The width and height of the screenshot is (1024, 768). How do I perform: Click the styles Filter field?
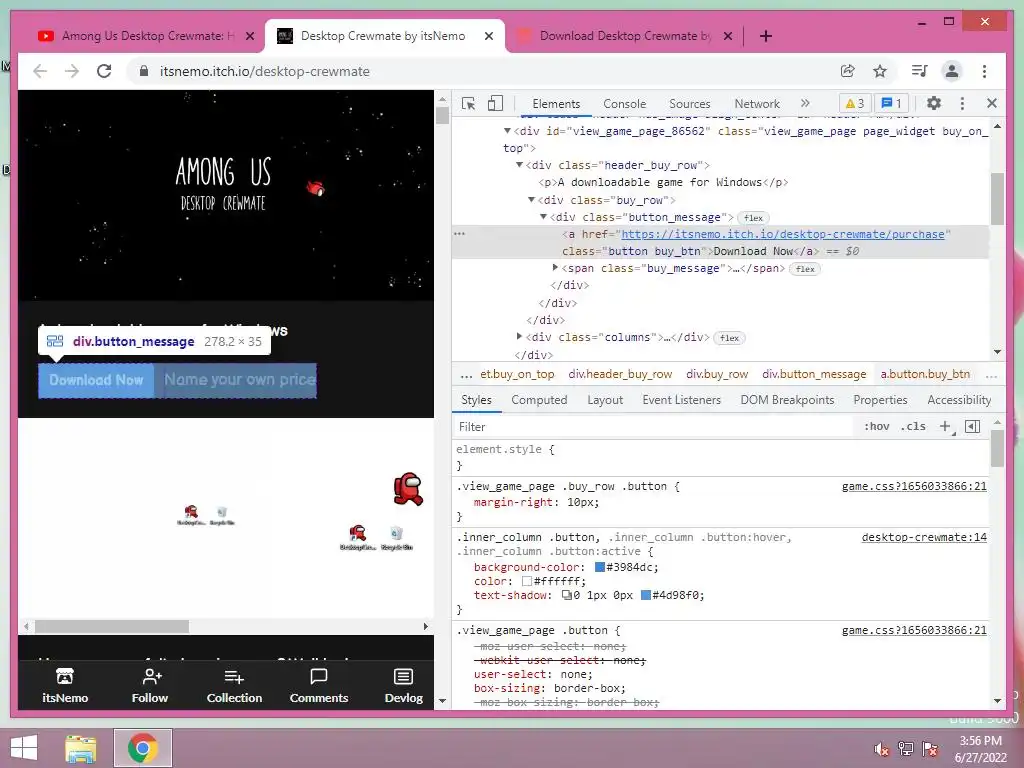[653, 426]
